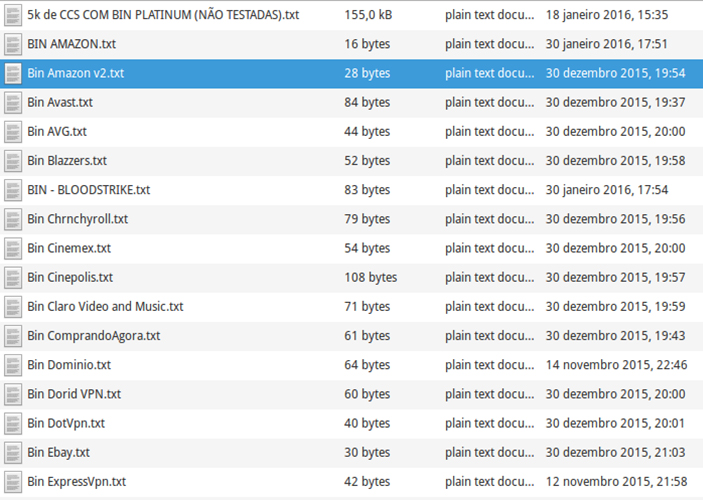The width and height of the screenshot is (703, 500).
Task: Click the icon of Bin DotVpn.txt
Action: [x=12, y=423]
